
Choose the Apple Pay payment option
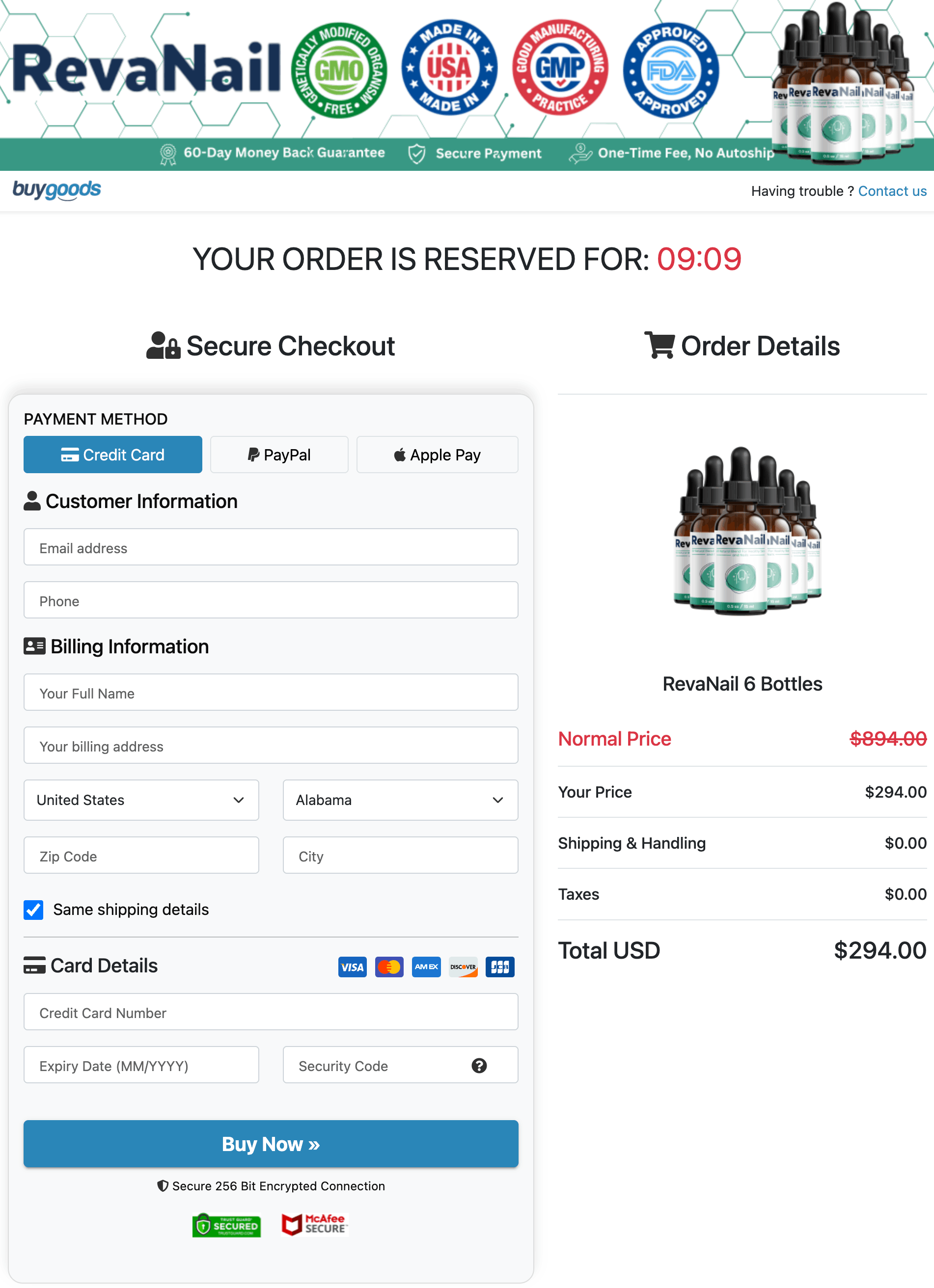(437, 455)
